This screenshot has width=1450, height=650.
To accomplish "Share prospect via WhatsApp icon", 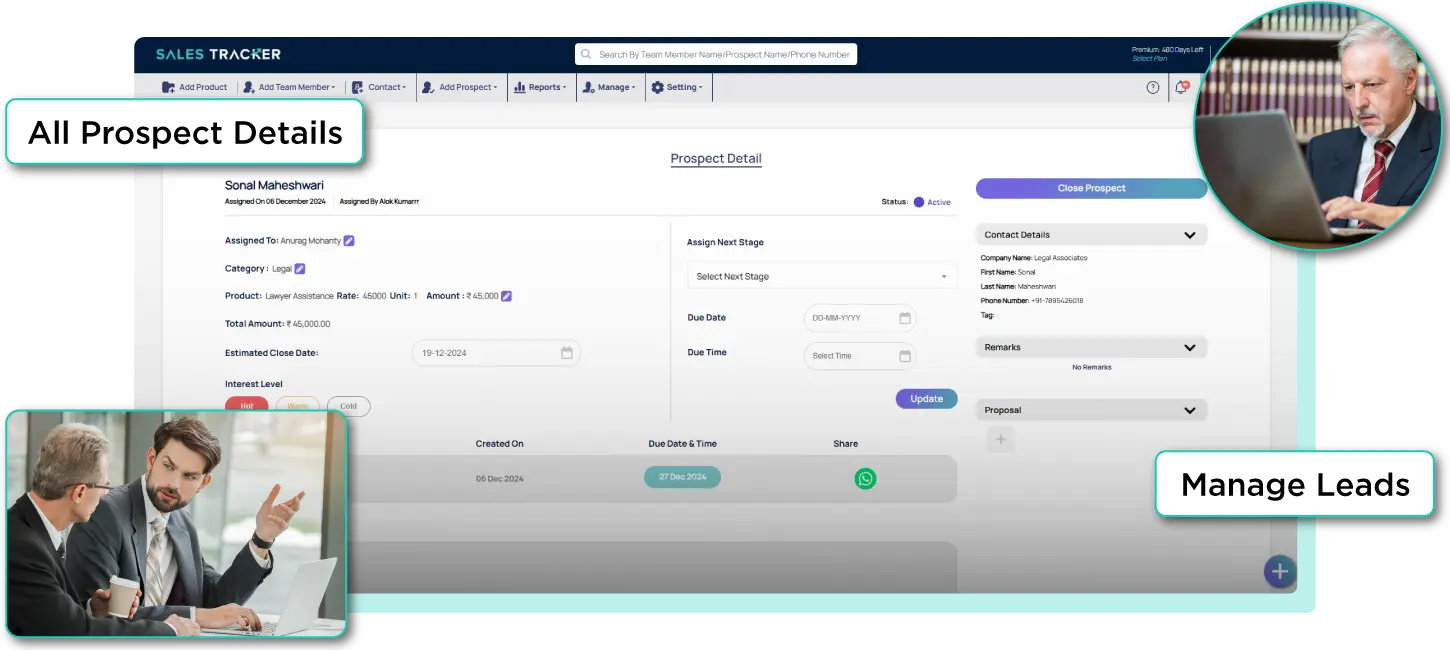I will point(865,479).
